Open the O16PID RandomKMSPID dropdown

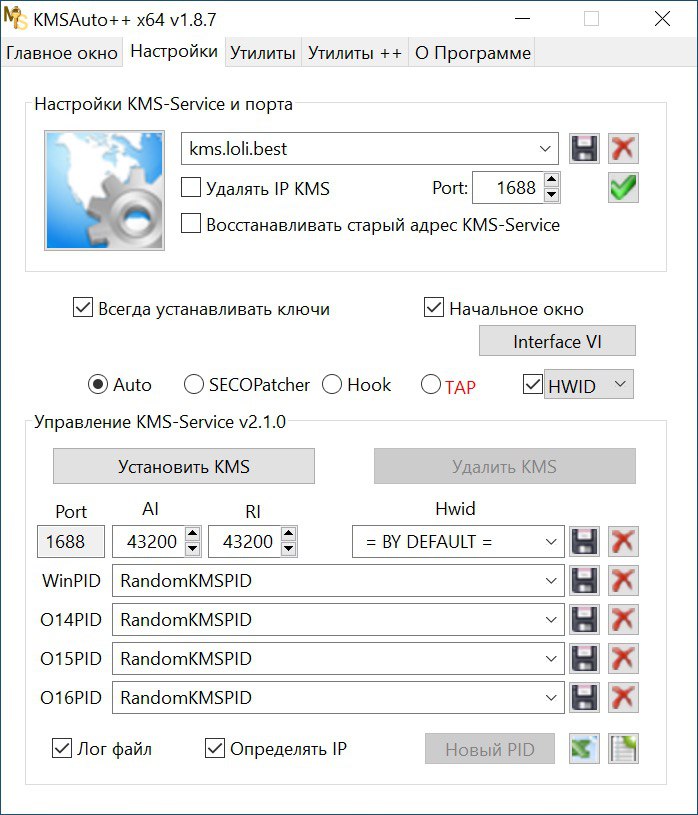(551, 698)
